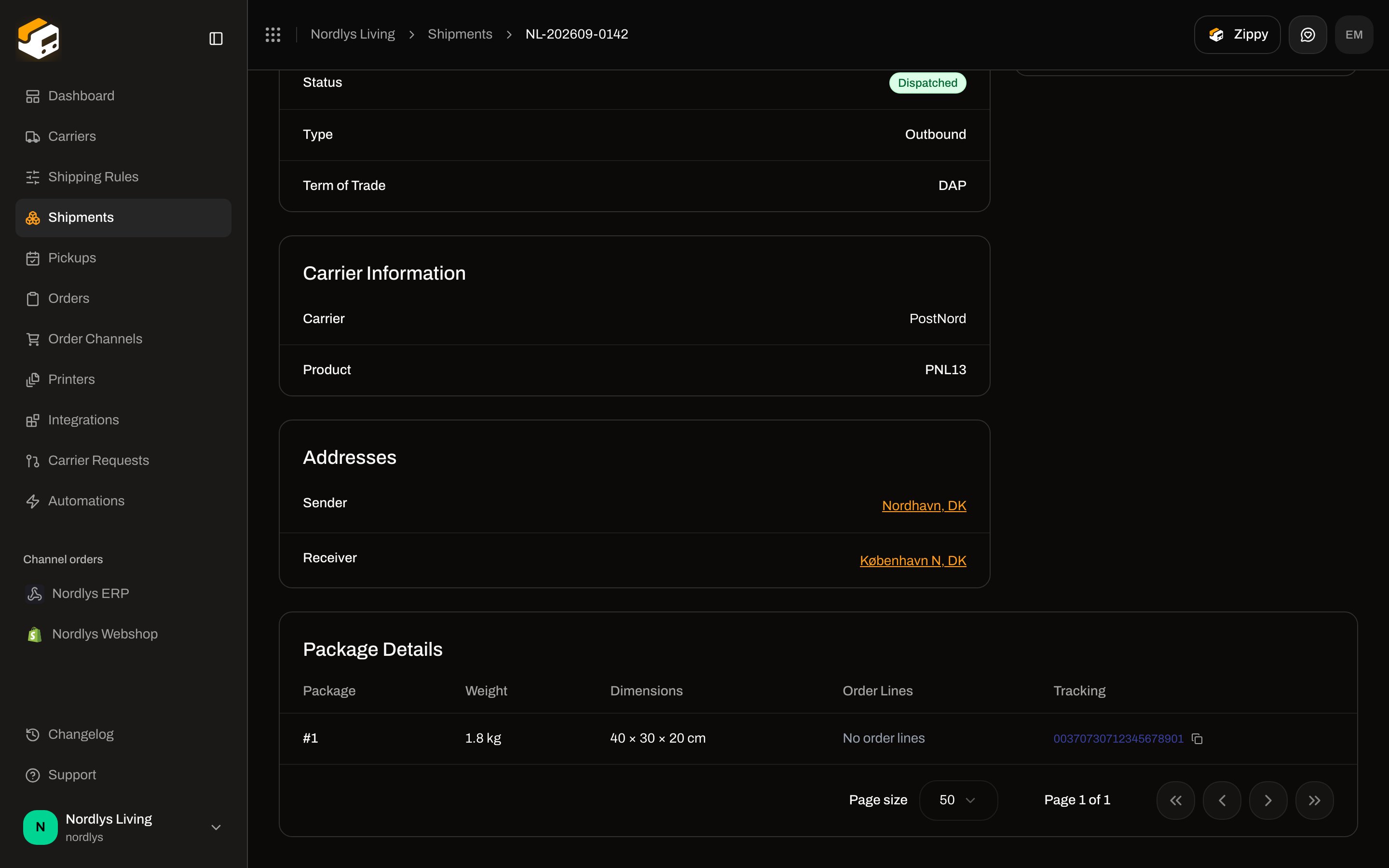Screen dimensions: 1389x868
Task: Click the Nordlys ERP webhook icon
Action: [x=34, y=594]
